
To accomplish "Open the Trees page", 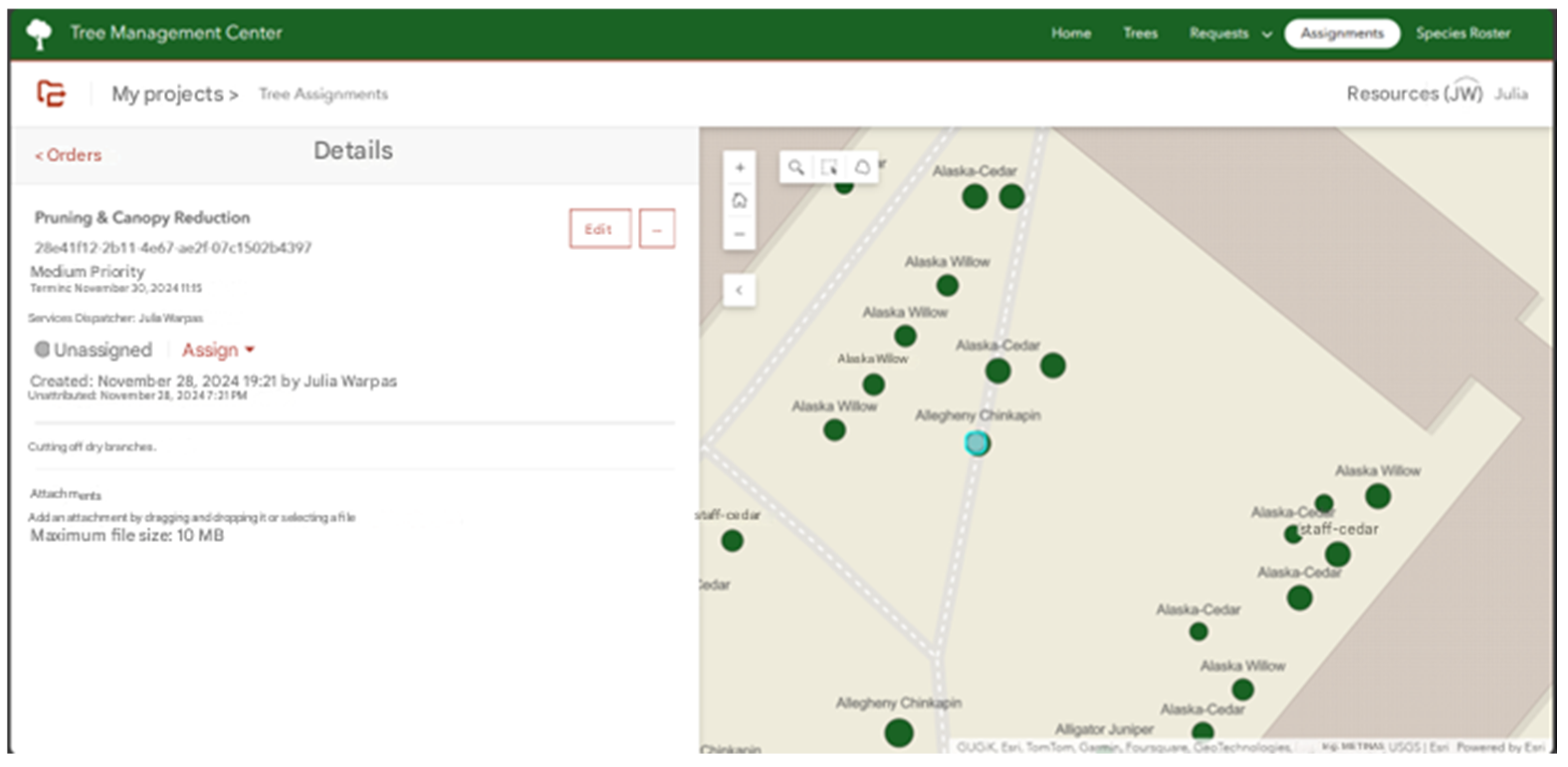I will coord(1140,33).
